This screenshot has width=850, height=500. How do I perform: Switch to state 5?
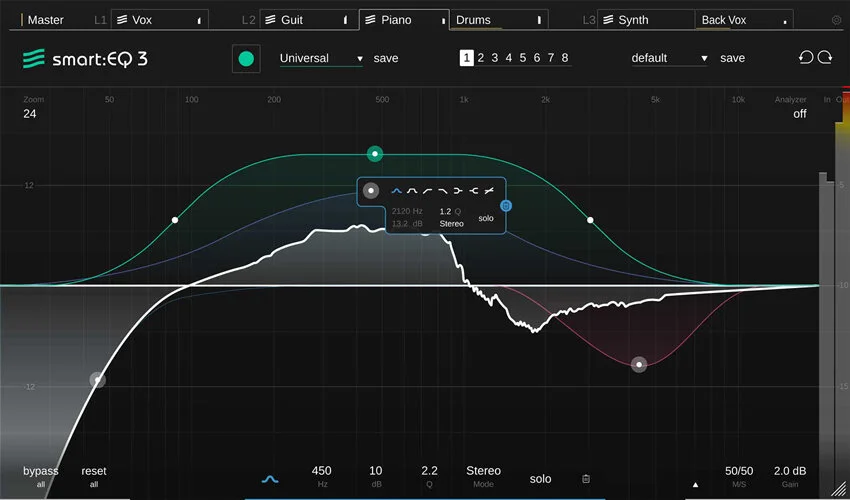pyautogui.click(x=523, y=57)
